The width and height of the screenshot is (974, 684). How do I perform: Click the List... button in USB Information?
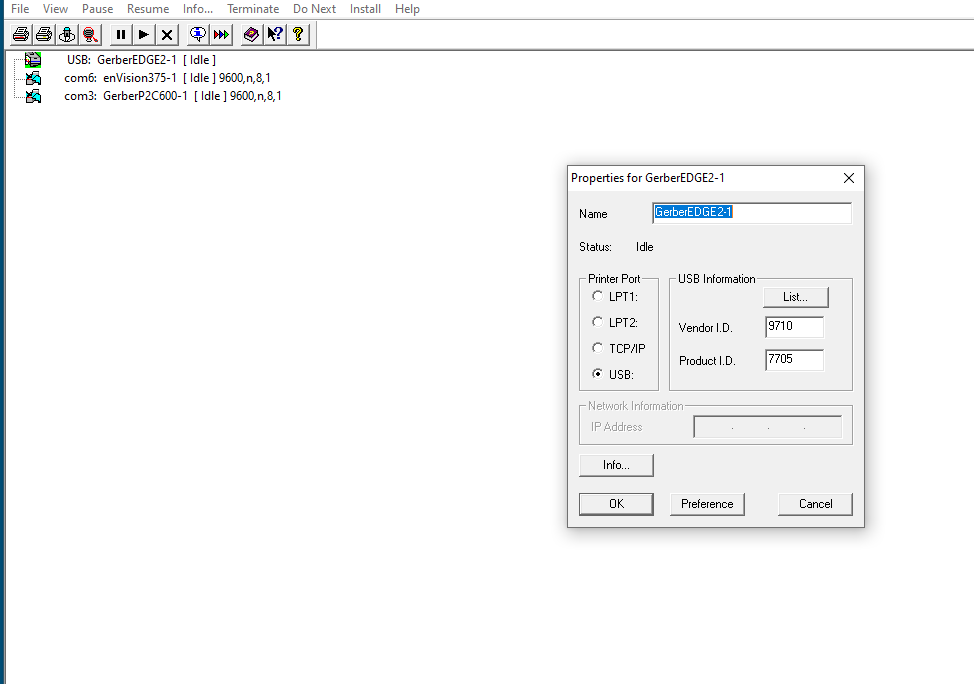point(796,297)
